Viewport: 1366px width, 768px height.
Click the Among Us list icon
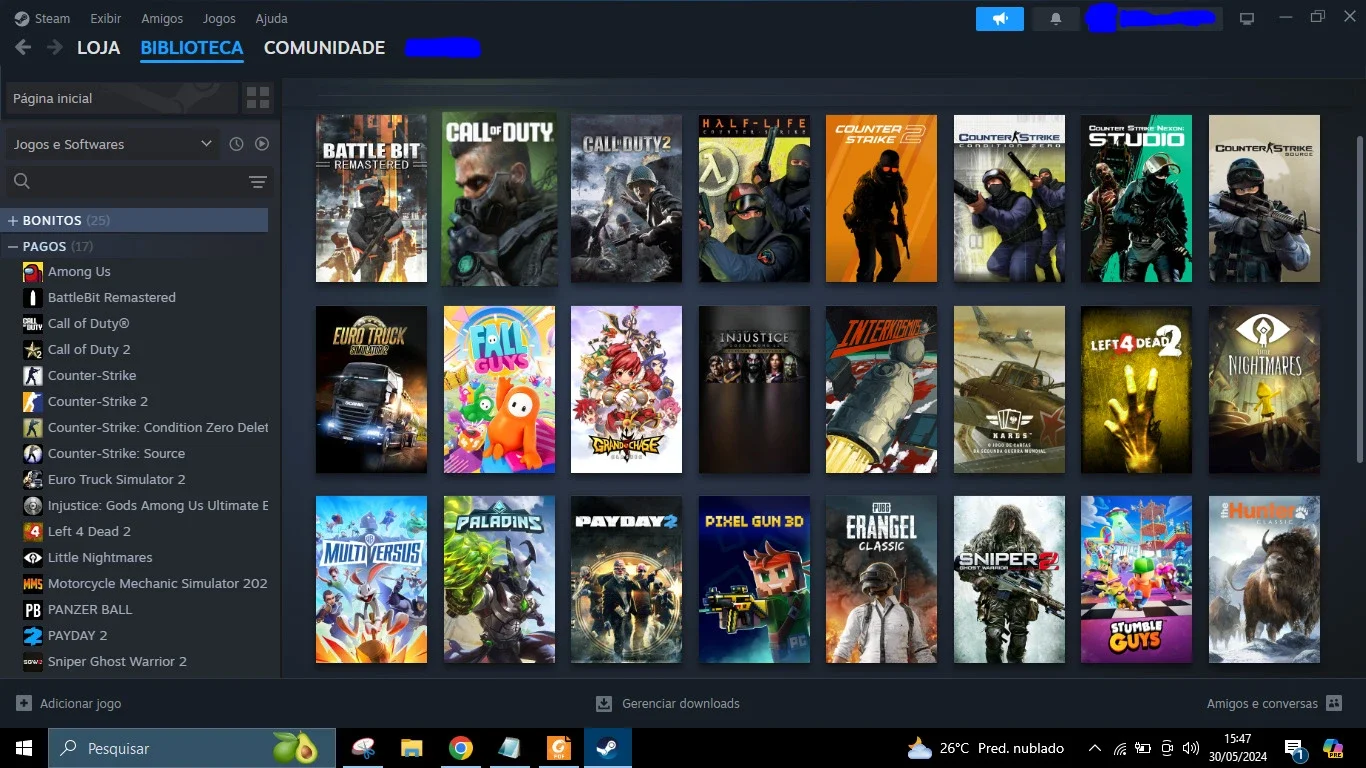click(33, 271)
